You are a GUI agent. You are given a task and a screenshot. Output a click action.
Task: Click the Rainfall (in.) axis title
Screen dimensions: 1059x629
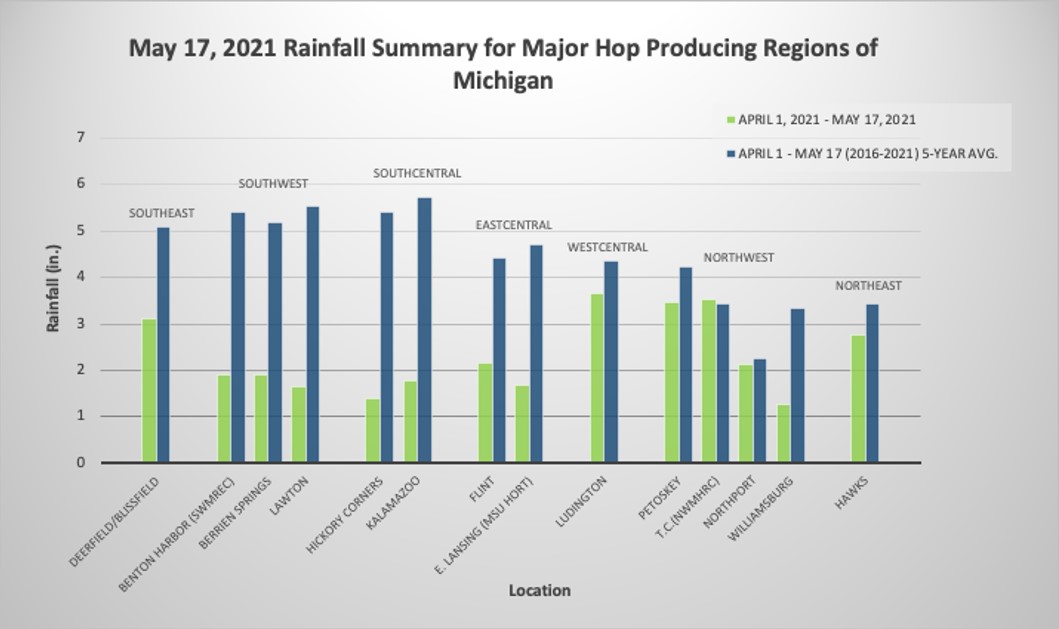pos(53,288)
